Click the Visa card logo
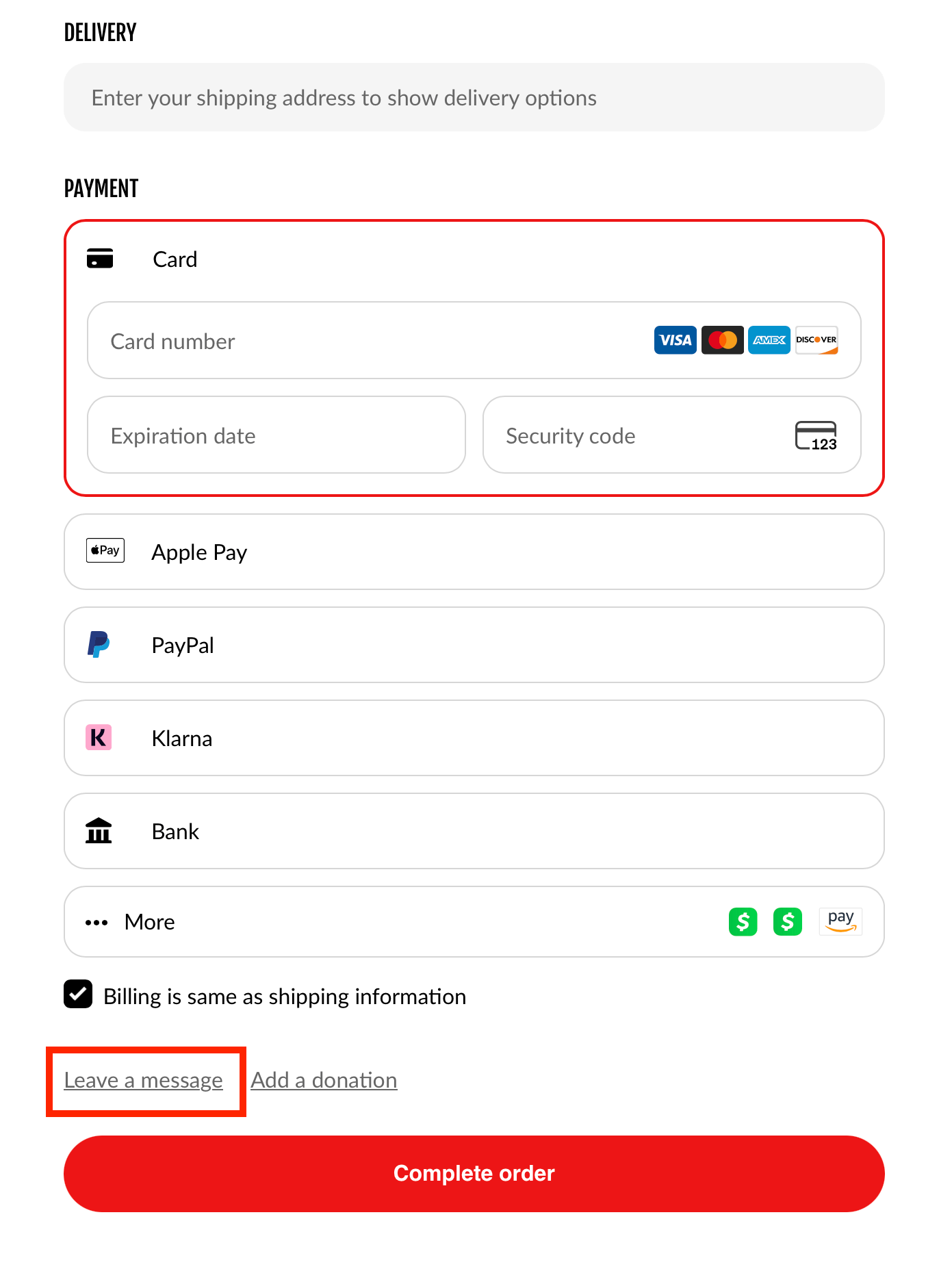 click(675, 340)
